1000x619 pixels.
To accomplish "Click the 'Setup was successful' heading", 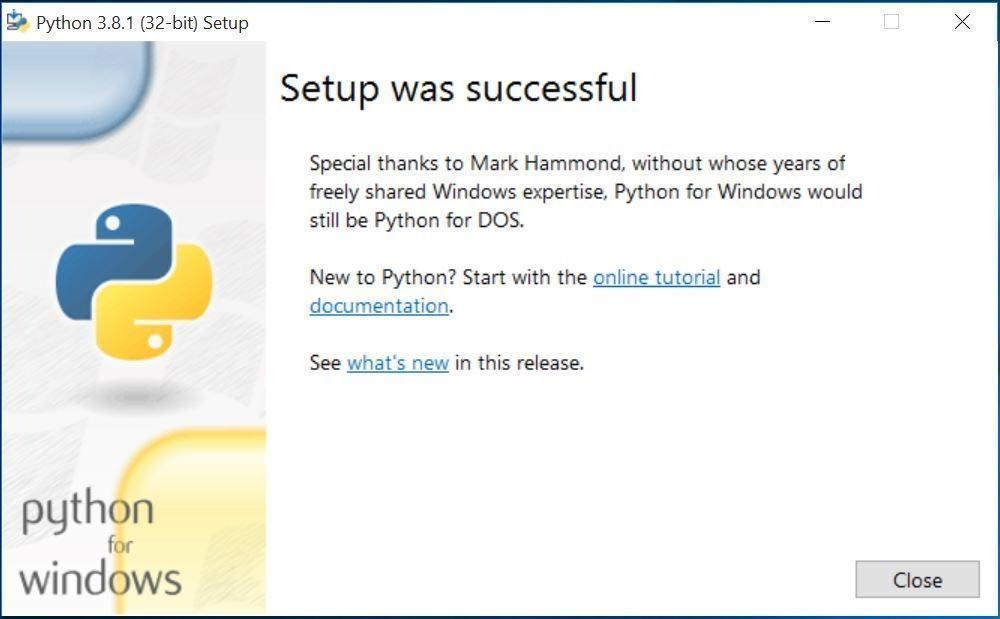I will [458, 89].
